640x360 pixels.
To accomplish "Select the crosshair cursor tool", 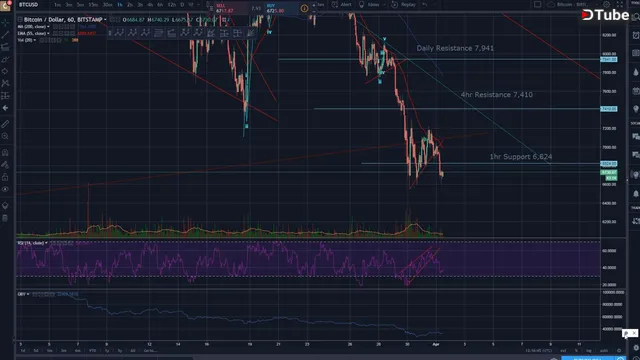I will 5,23.
